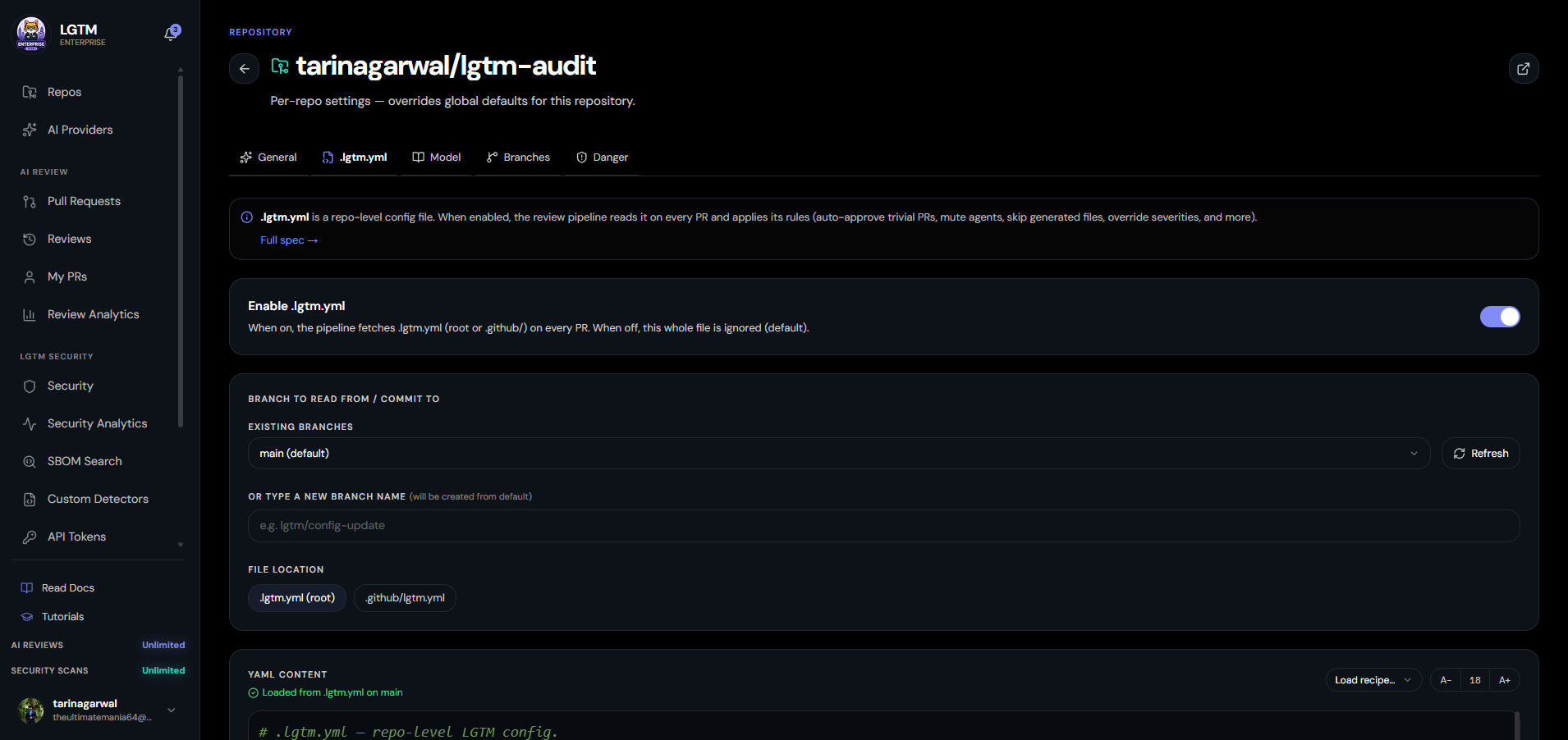Click the API Tokens key icon
The image size is (1568, 740).
tap(30, 537)
